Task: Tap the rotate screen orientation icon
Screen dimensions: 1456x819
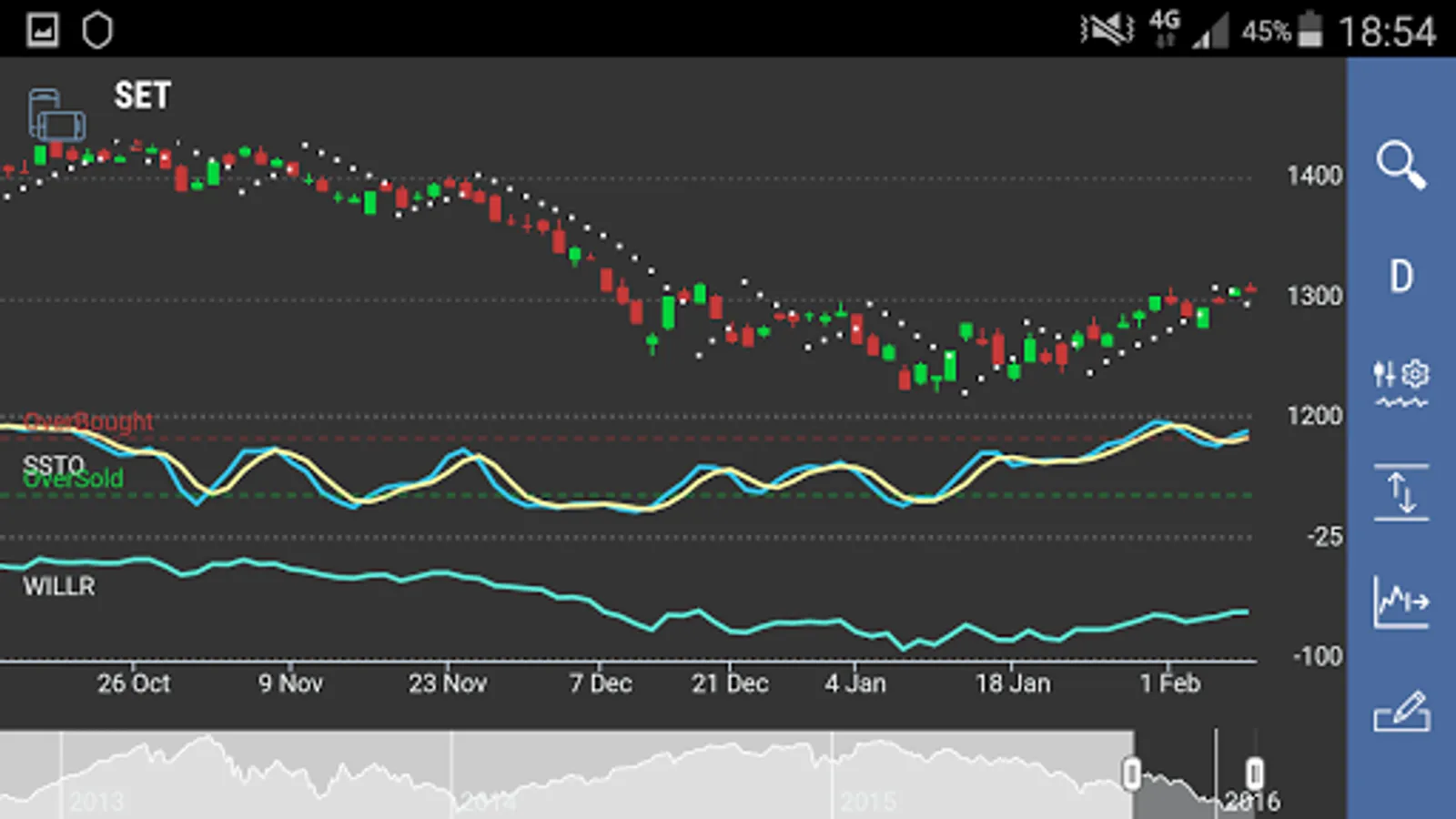Action: click(x=56, y=115)
